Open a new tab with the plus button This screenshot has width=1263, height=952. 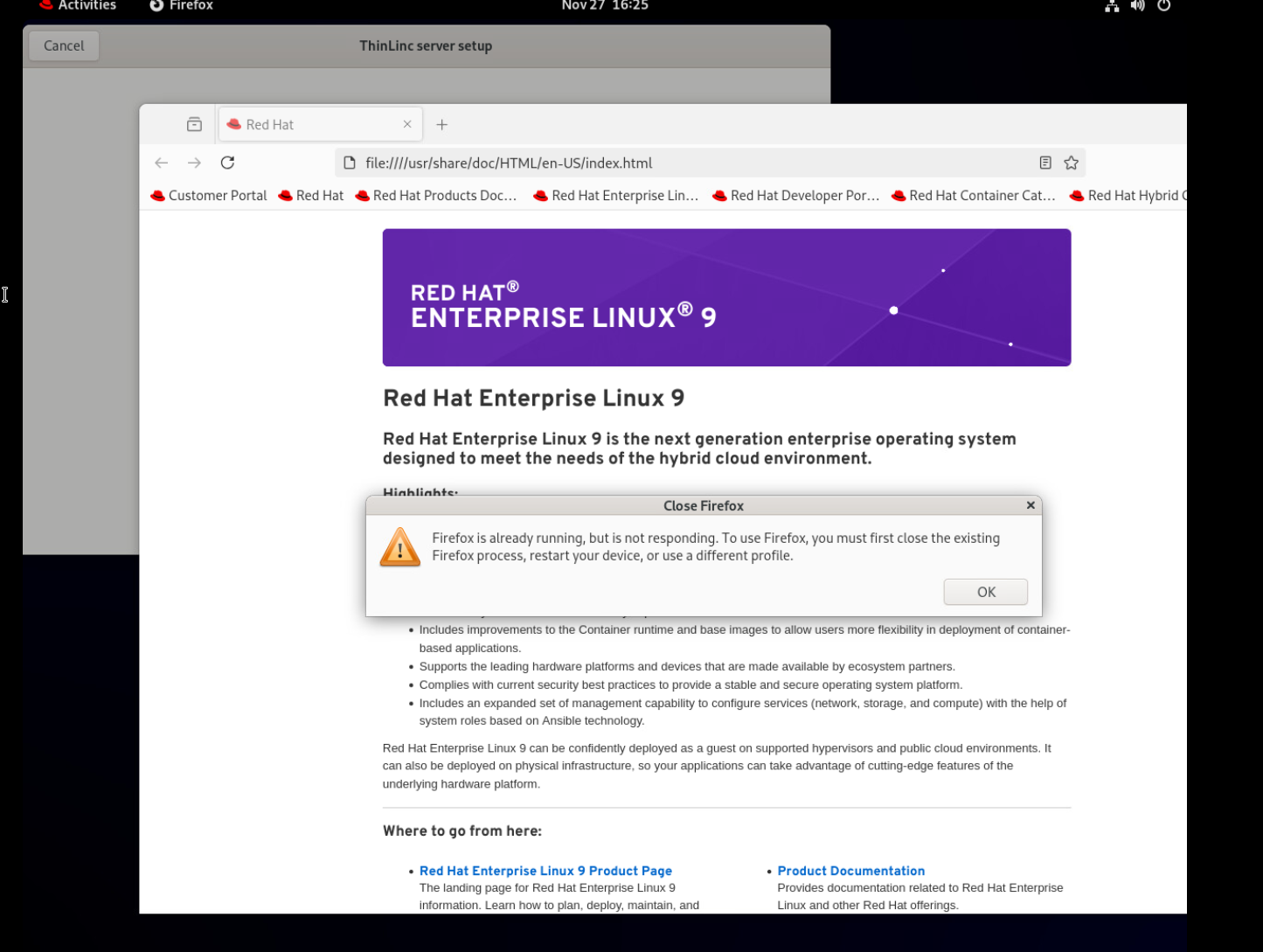(x=442, y=124)
